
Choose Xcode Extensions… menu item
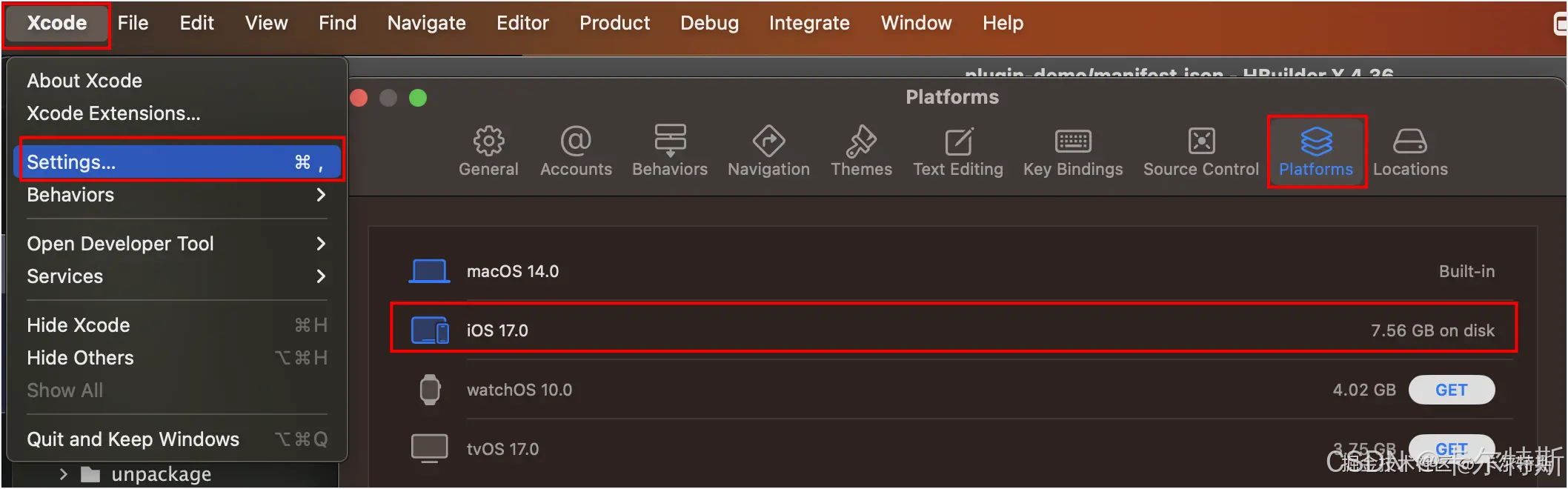(177, 113)
